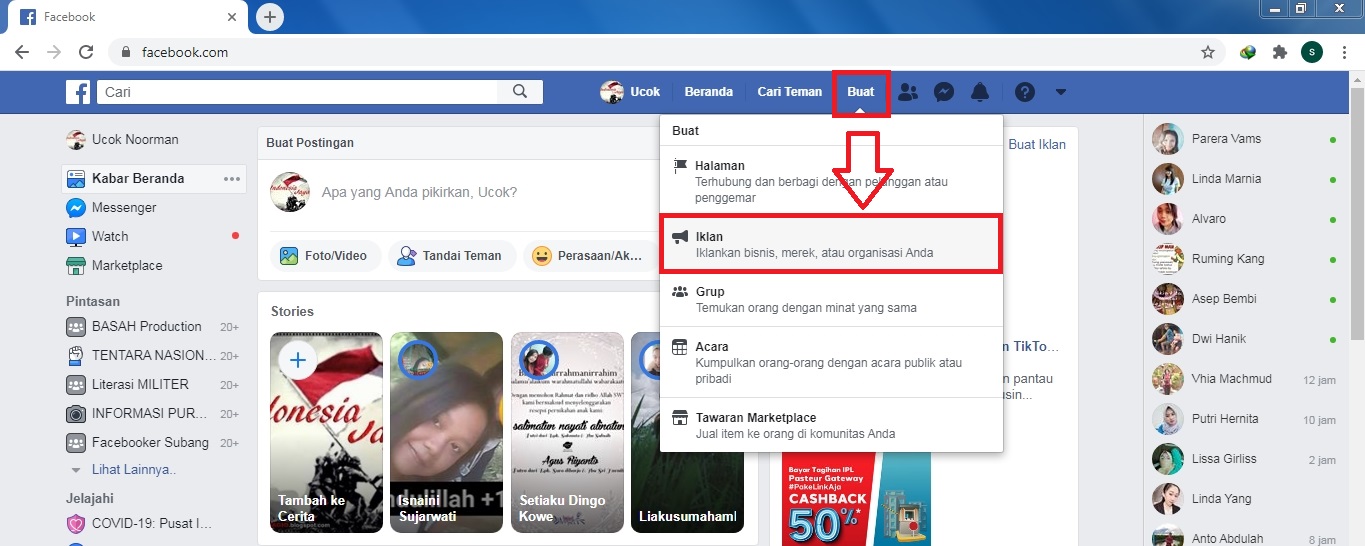Click Ucok profile picture in top bar
The height and width of the screenshot is (546, 1365).
[612, 92]
